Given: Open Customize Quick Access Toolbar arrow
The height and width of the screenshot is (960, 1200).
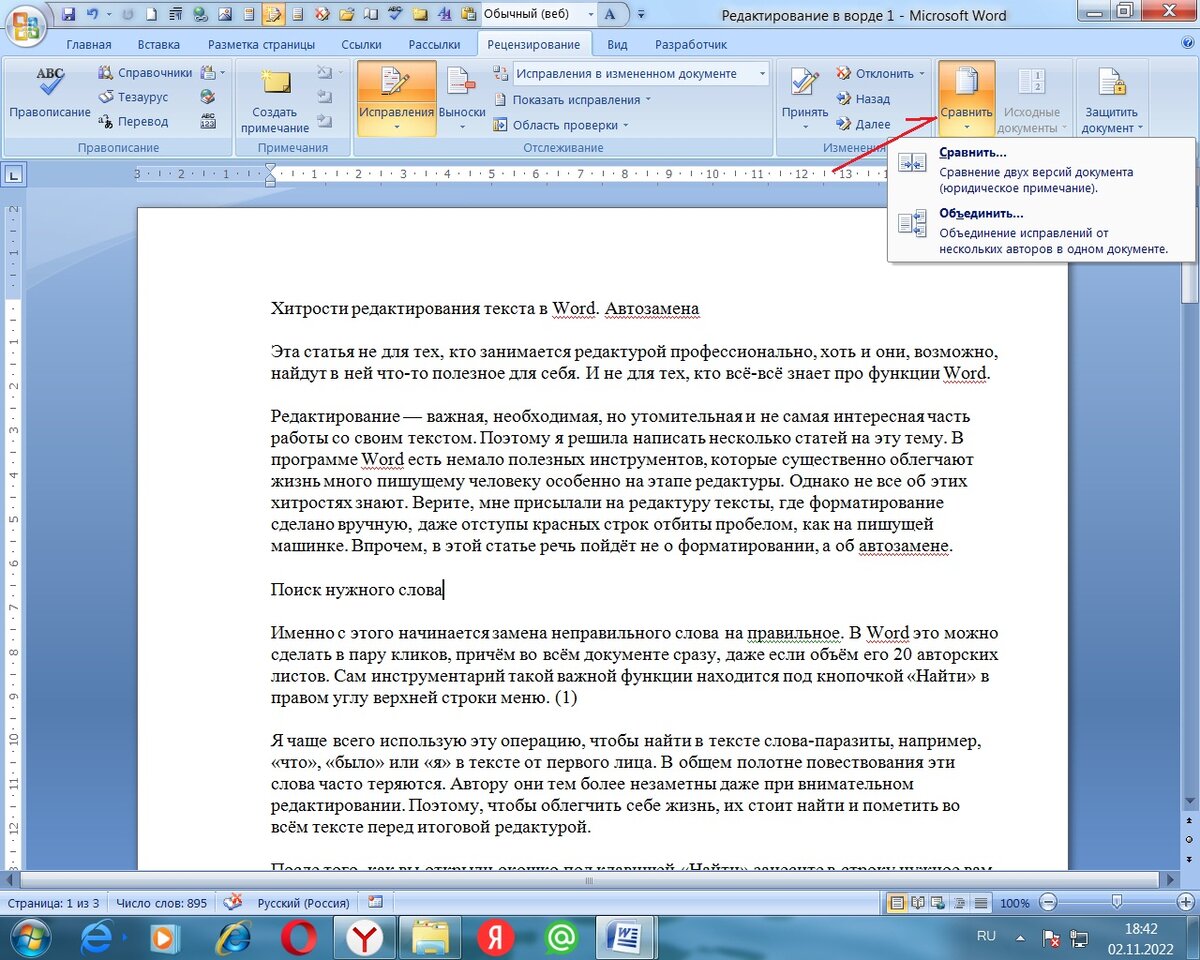Looking at the screenshot, I should [641, 15].
